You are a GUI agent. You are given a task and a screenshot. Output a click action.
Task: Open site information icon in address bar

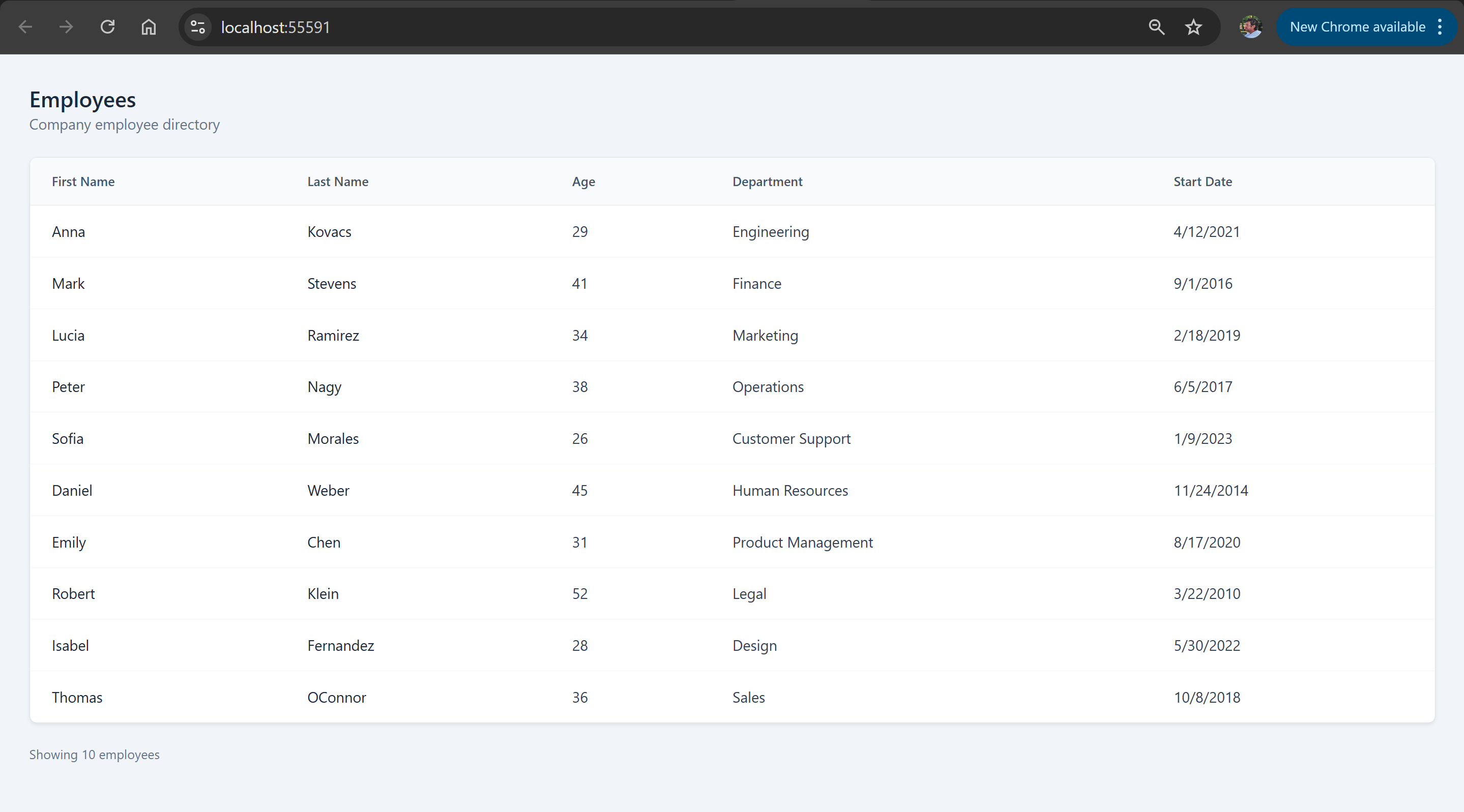(198, 27)
